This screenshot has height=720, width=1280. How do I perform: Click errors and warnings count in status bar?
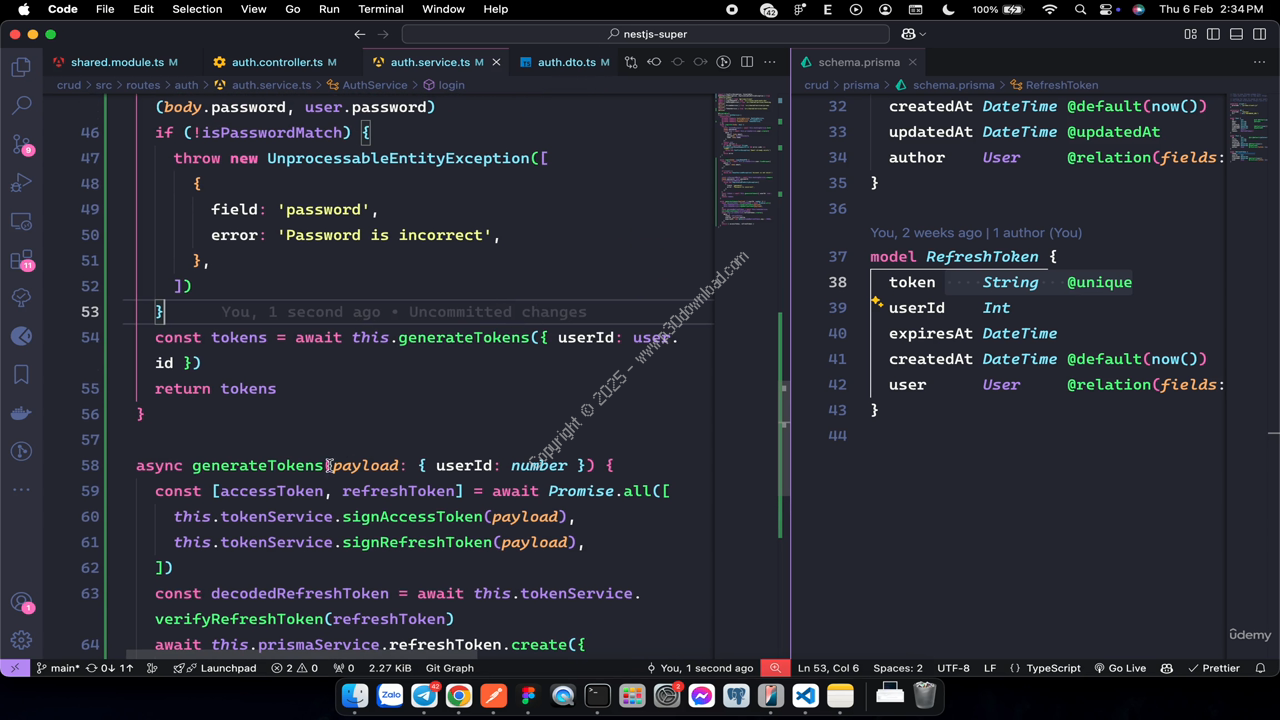(x=295, y=668)
